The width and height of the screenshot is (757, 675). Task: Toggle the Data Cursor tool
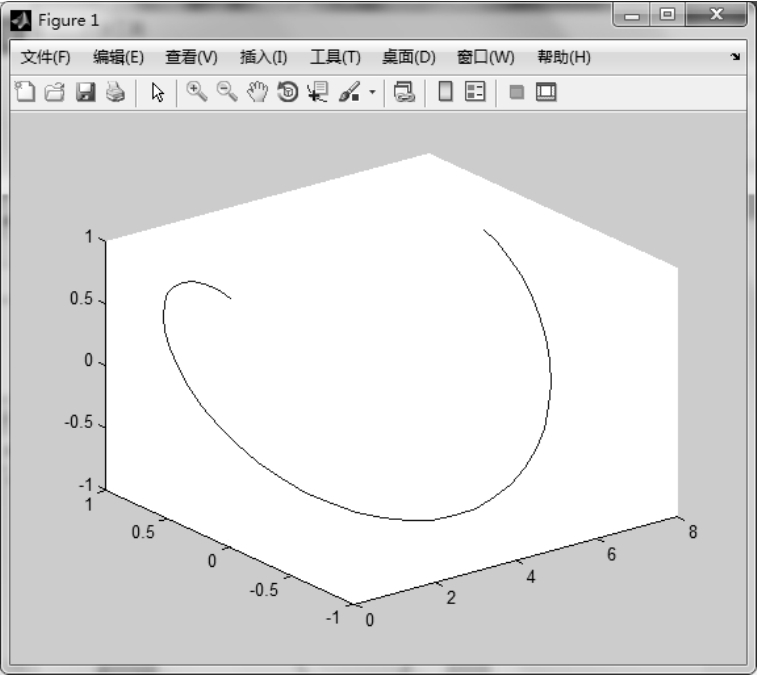tap(318, 93)
